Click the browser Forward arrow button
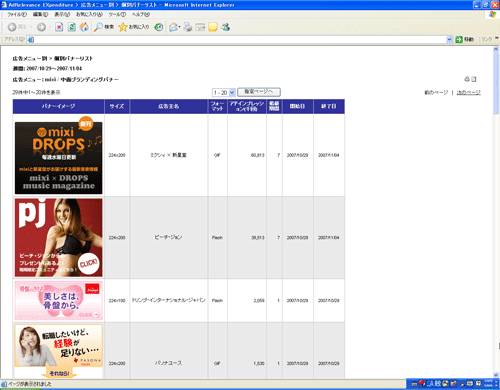500x390 pixels. pyautogui.click(x=41, y=27)
